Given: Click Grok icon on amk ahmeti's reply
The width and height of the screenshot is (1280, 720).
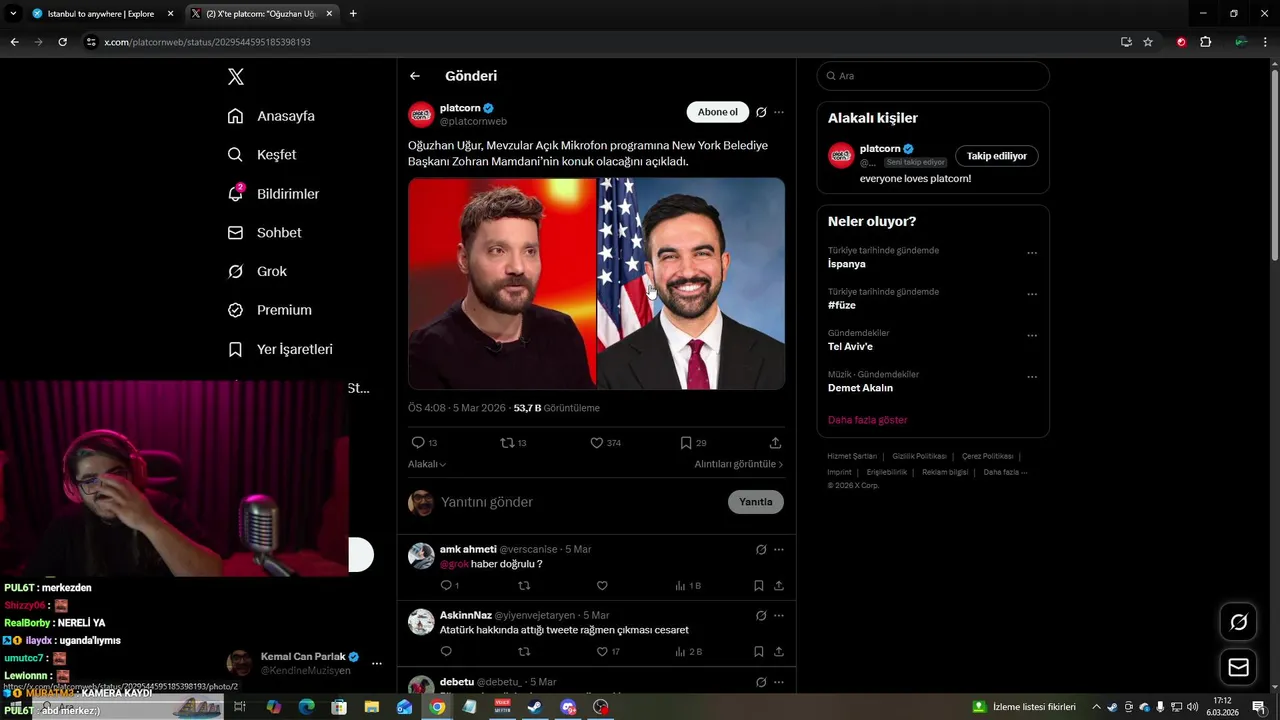Looking at the screenshot, I should tap(761, 549).
